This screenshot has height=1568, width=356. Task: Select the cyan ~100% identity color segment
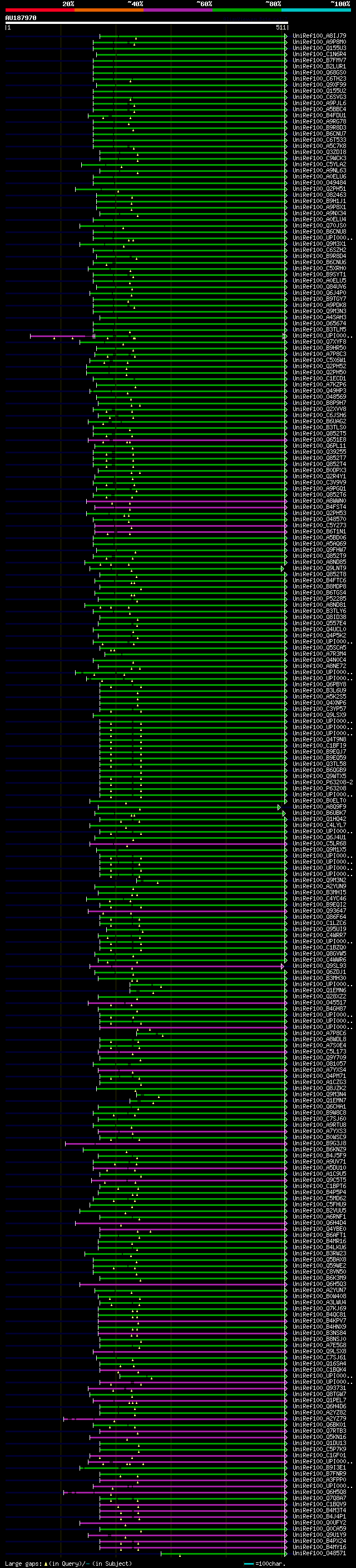[x=316, y=10]
